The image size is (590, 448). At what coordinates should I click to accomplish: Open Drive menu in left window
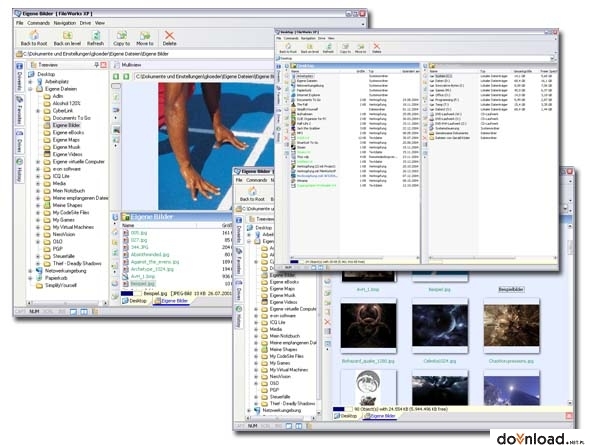(x=85, y=23)
